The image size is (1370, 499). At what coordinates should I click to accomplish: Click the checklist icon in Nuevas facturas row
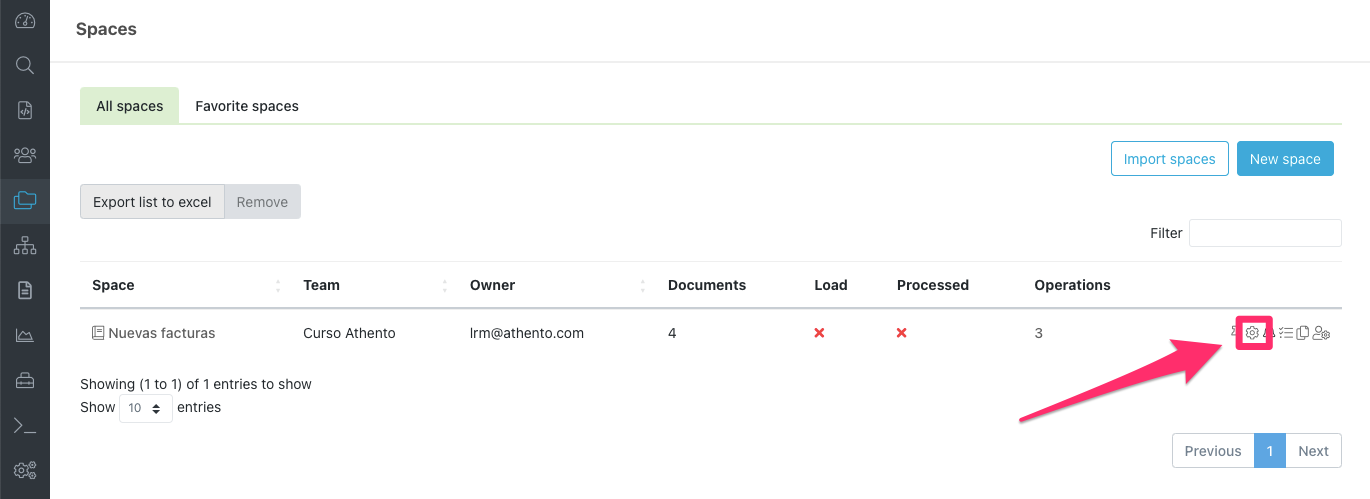click(x=1286, y=333)
